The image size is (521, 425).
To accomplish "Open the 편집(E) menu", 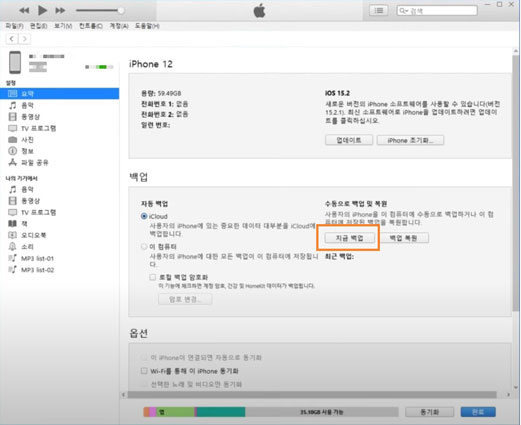I will [x=39, y=26].
